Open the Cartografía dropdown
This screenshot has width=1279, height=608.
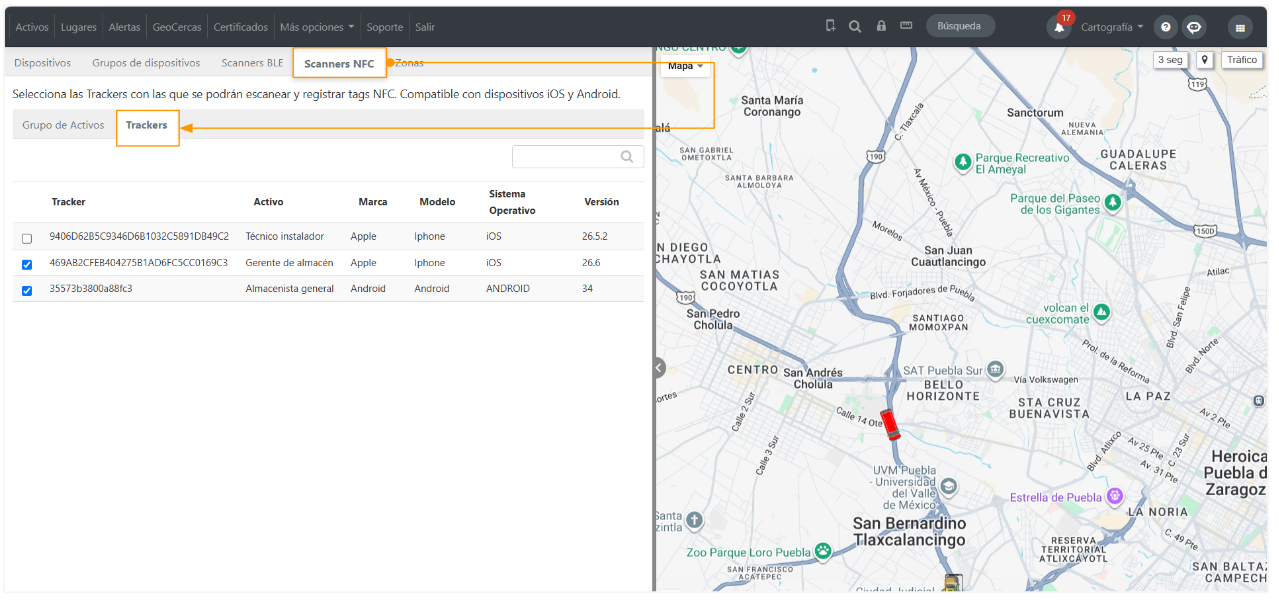coord(1112,27)
